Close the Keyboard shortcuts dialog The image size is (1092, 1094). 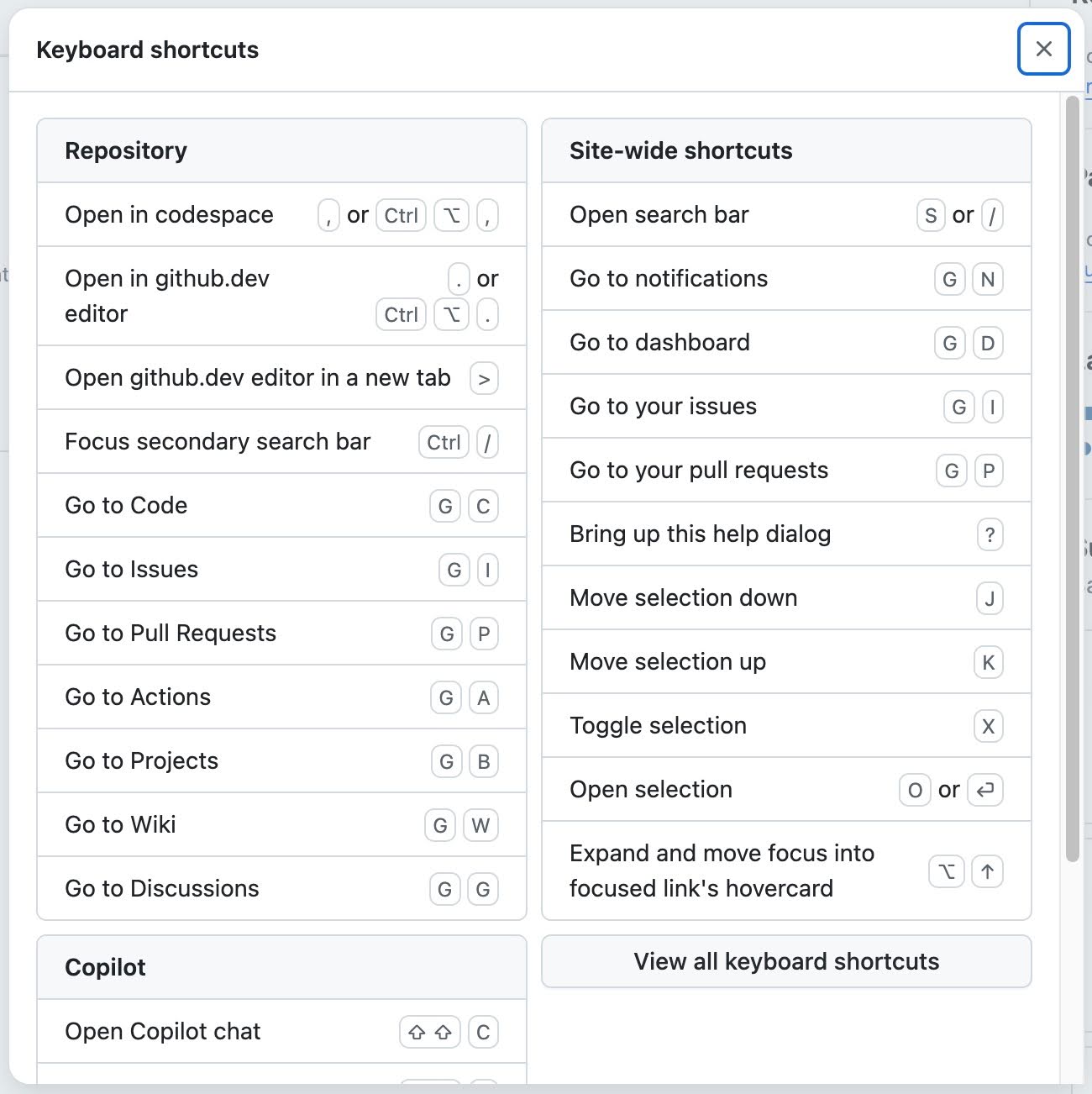[x=1044, y=49]
